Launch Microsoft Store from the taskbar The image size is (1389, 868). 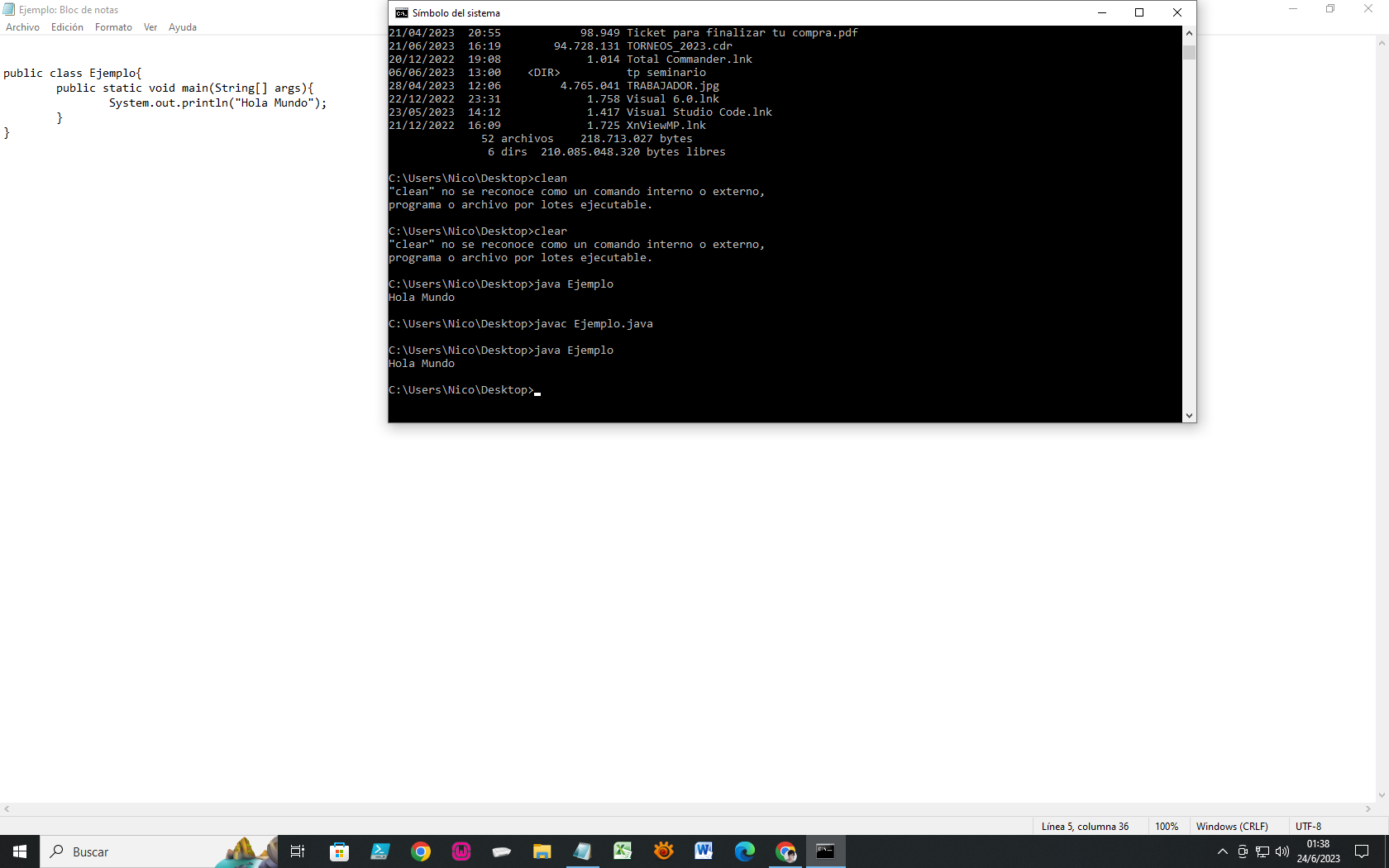click(x=339, y=851)
